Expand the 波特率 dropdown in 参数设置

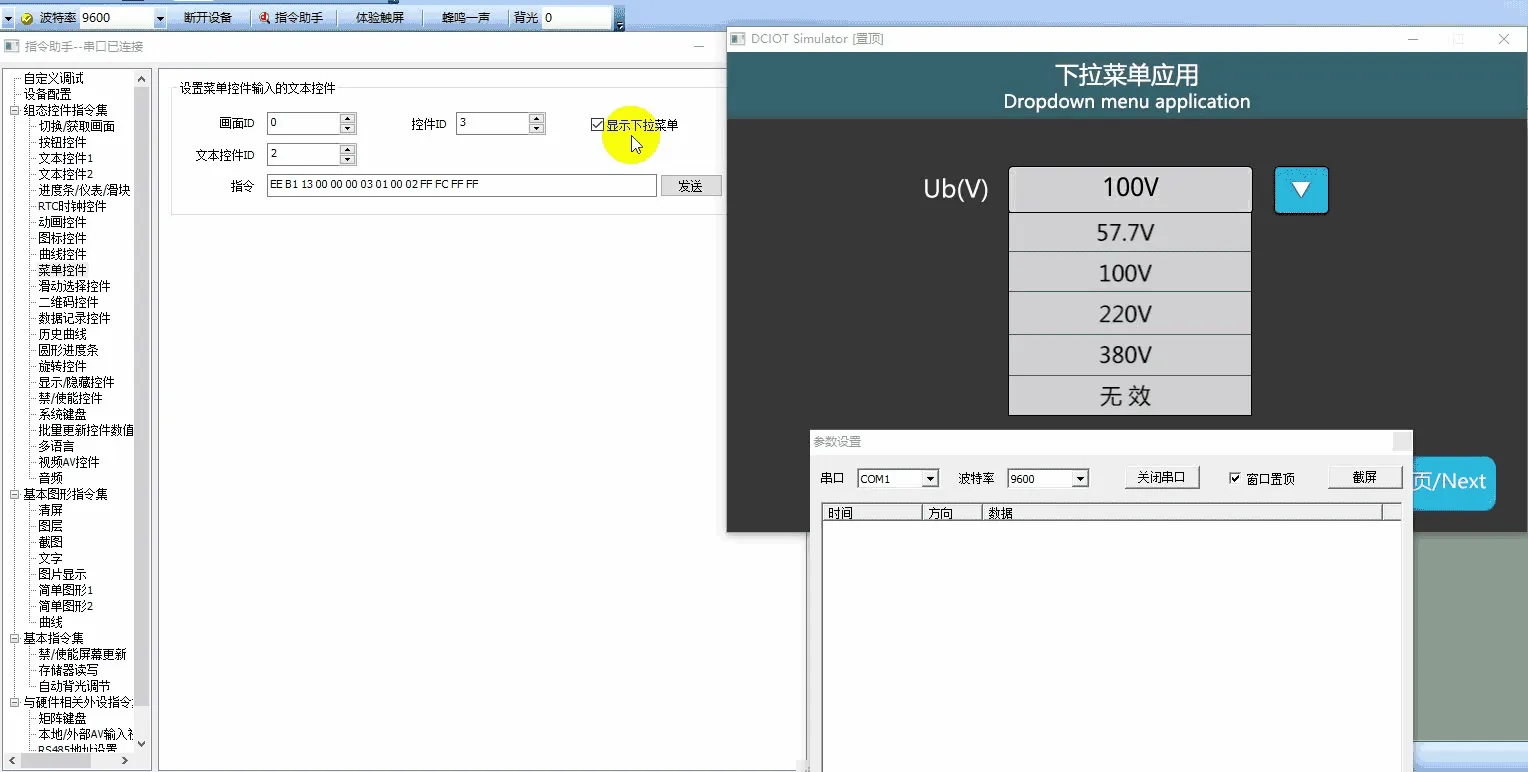coord(1079,479)
